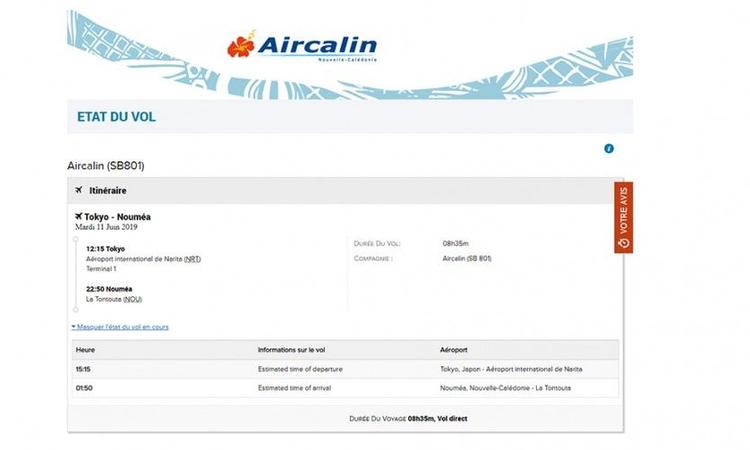Select the Tokyo - Nouméa route title
Image resolution: width=750 pixels, height=450 pixels.
click(x=117, y=217)
